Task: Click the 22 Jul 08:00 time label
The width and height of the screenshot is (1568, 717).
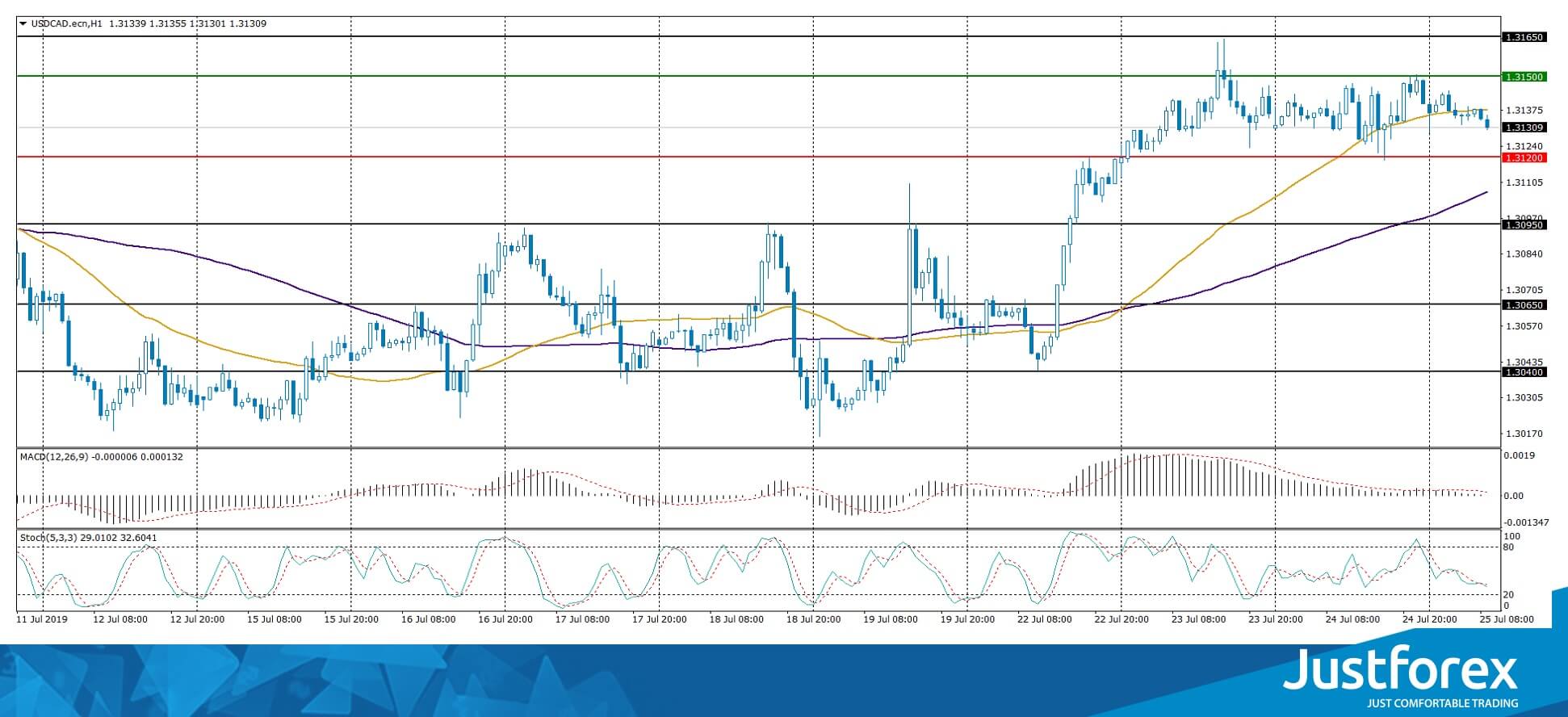Action: [x=1045, y=619]
